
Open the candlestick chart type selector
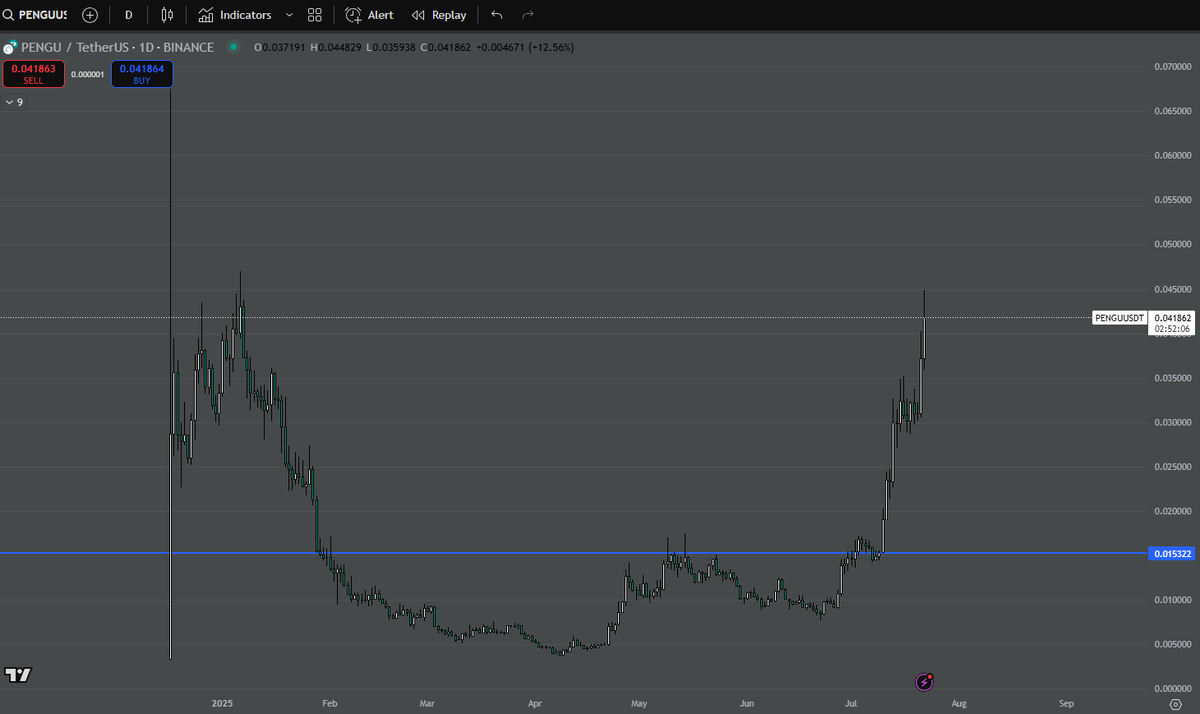point(167,15)
